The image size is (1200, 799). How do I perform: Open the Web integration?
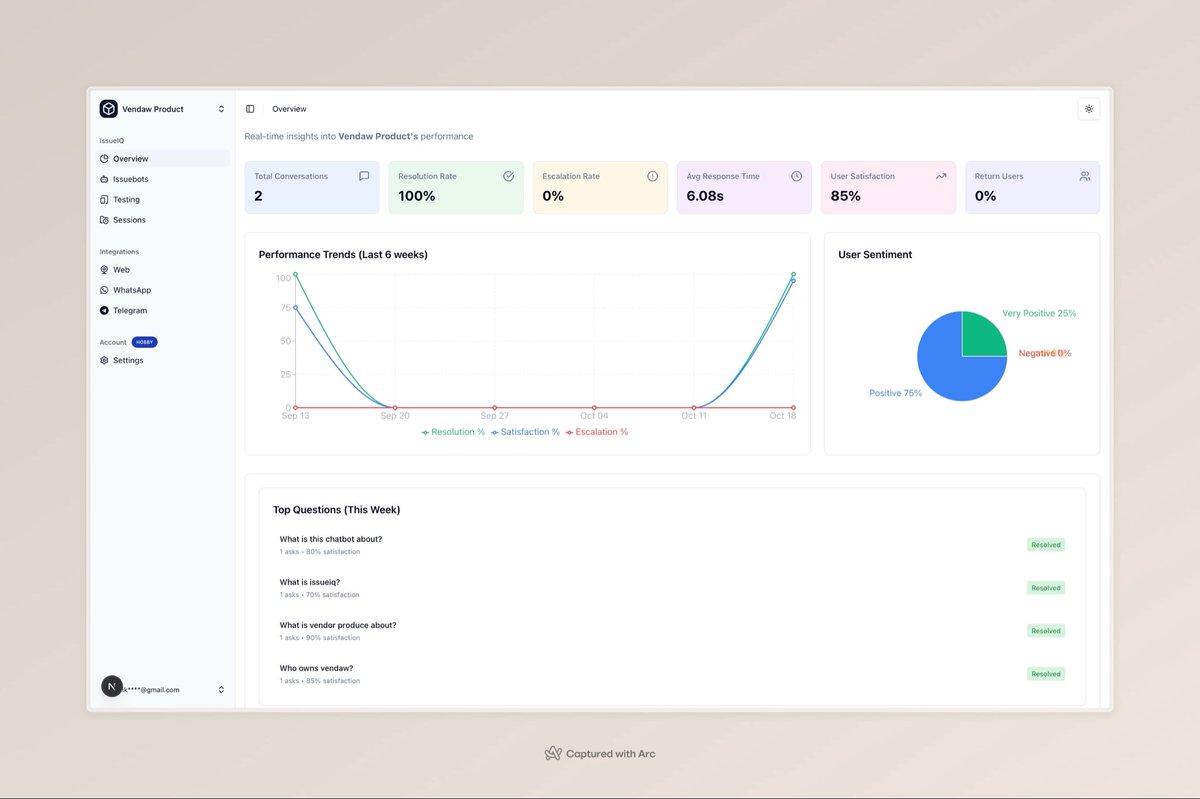pos(120,269)
